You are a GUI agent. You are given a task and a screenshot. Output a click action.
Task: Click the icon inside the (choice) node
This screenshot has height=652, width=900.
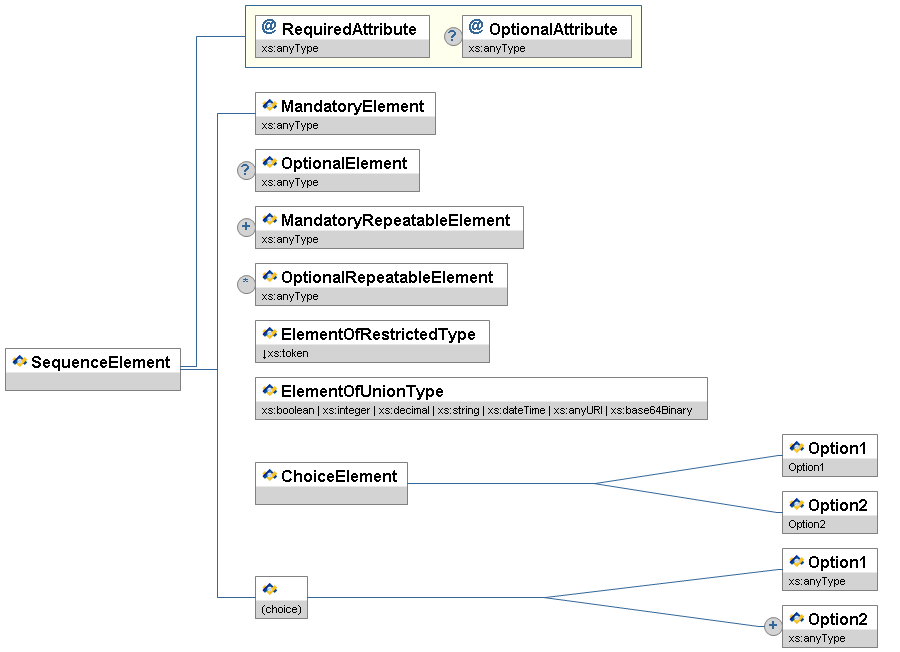(x=269, y=589)
